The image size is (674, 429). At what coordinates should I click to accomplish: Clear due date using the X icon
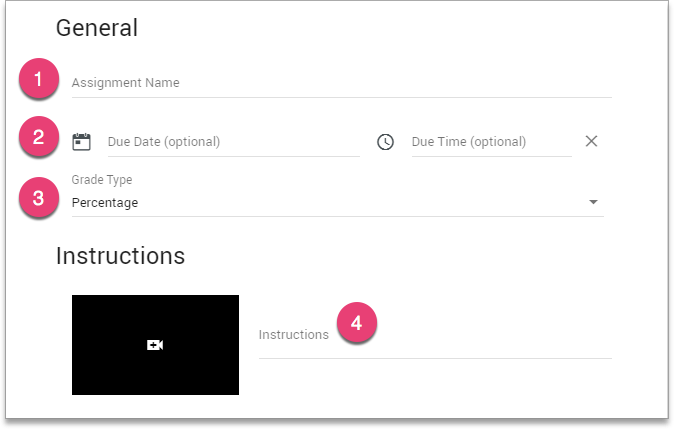591,141
